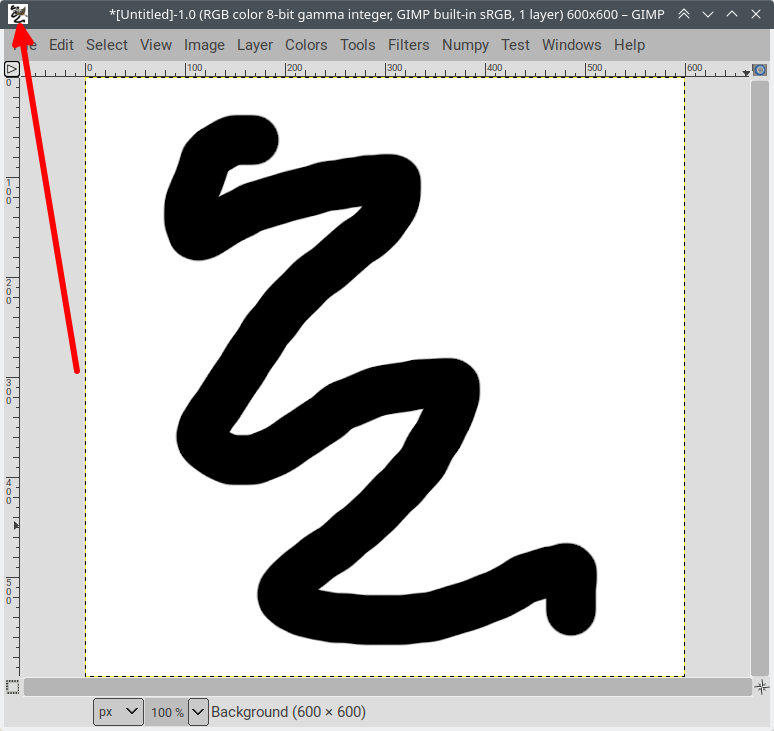Open the Colors menu
The image size is (774, 731).
(306, 45)
